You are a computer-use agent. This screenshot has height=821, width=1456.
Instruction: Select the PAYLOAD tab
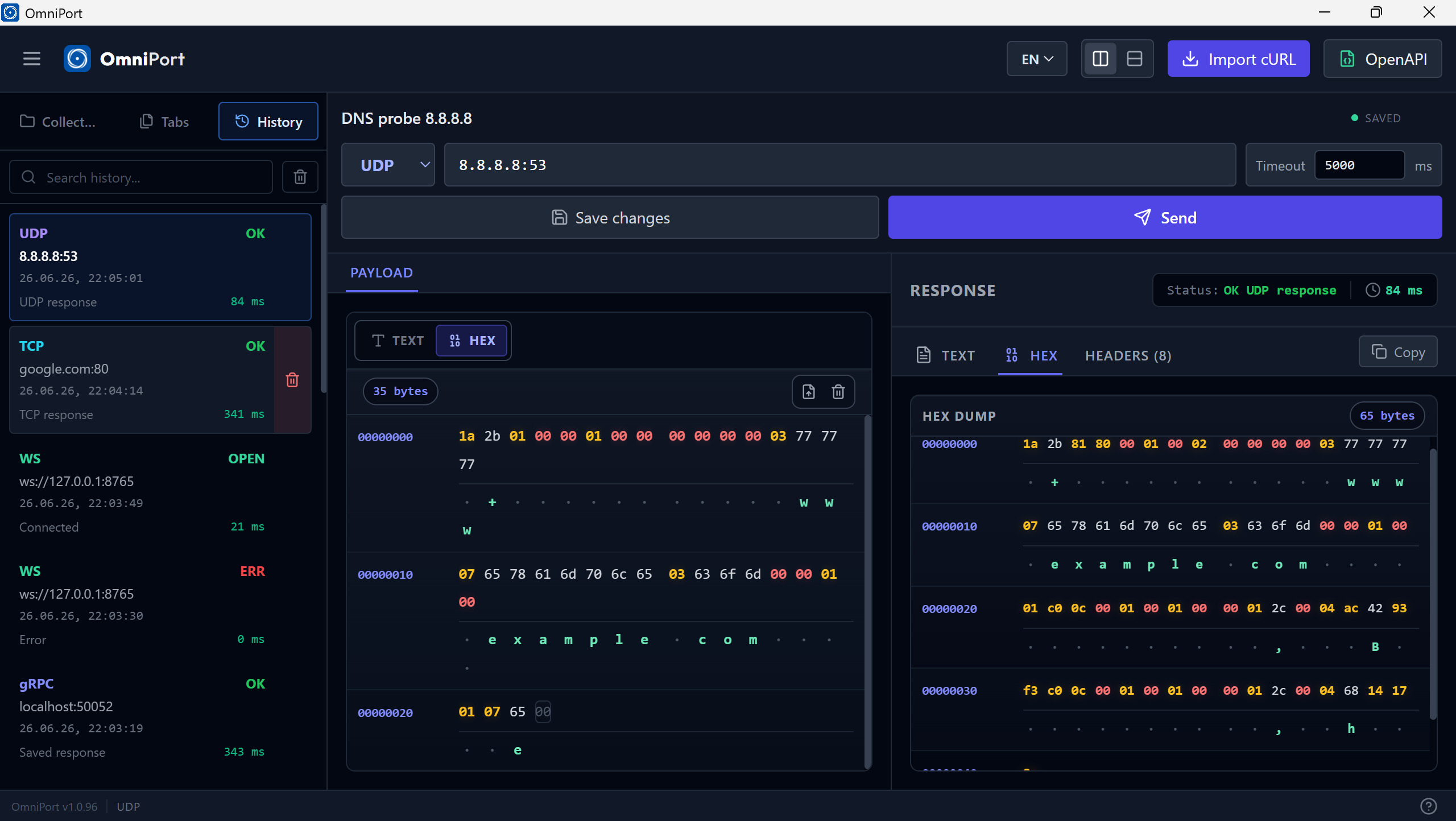click(382, 273)
